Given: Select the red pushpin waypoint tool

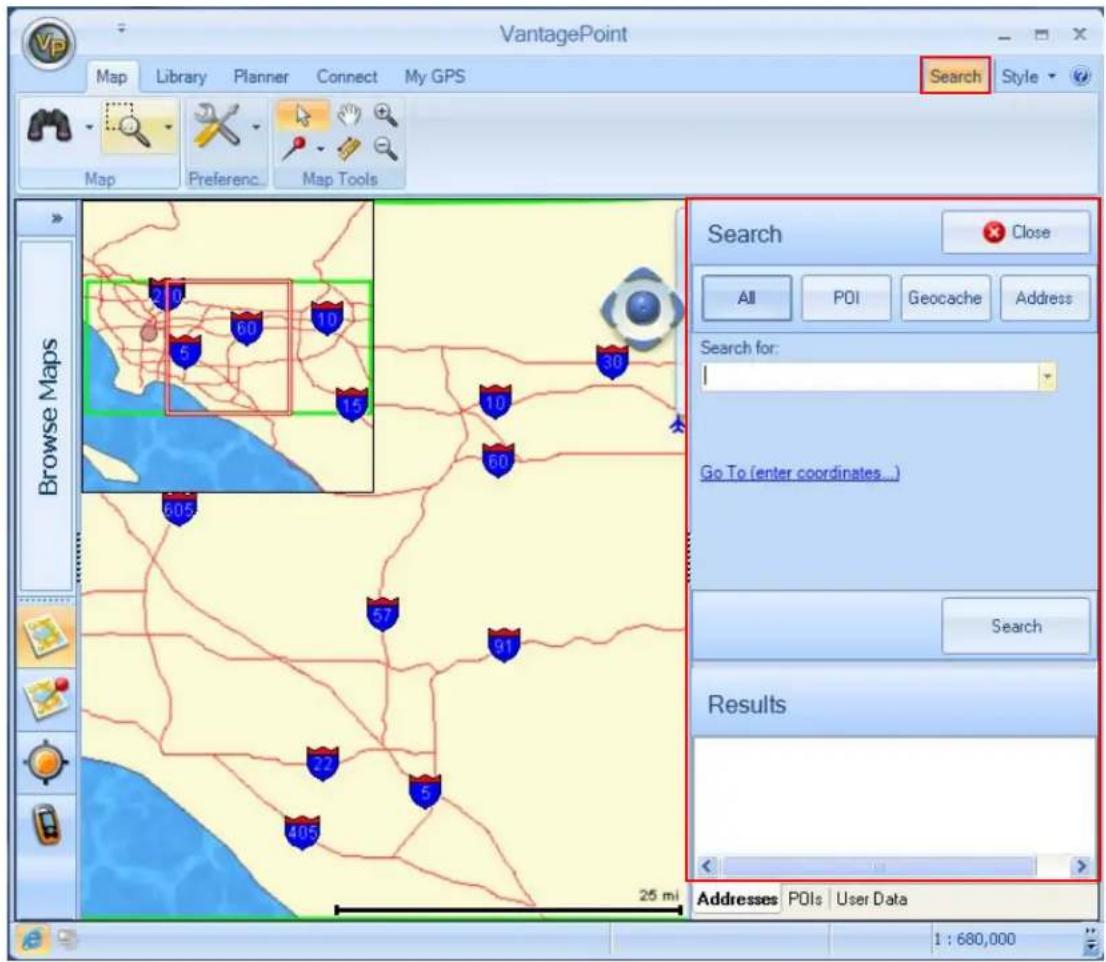Looking at the screenshot, I should (294, 148).
